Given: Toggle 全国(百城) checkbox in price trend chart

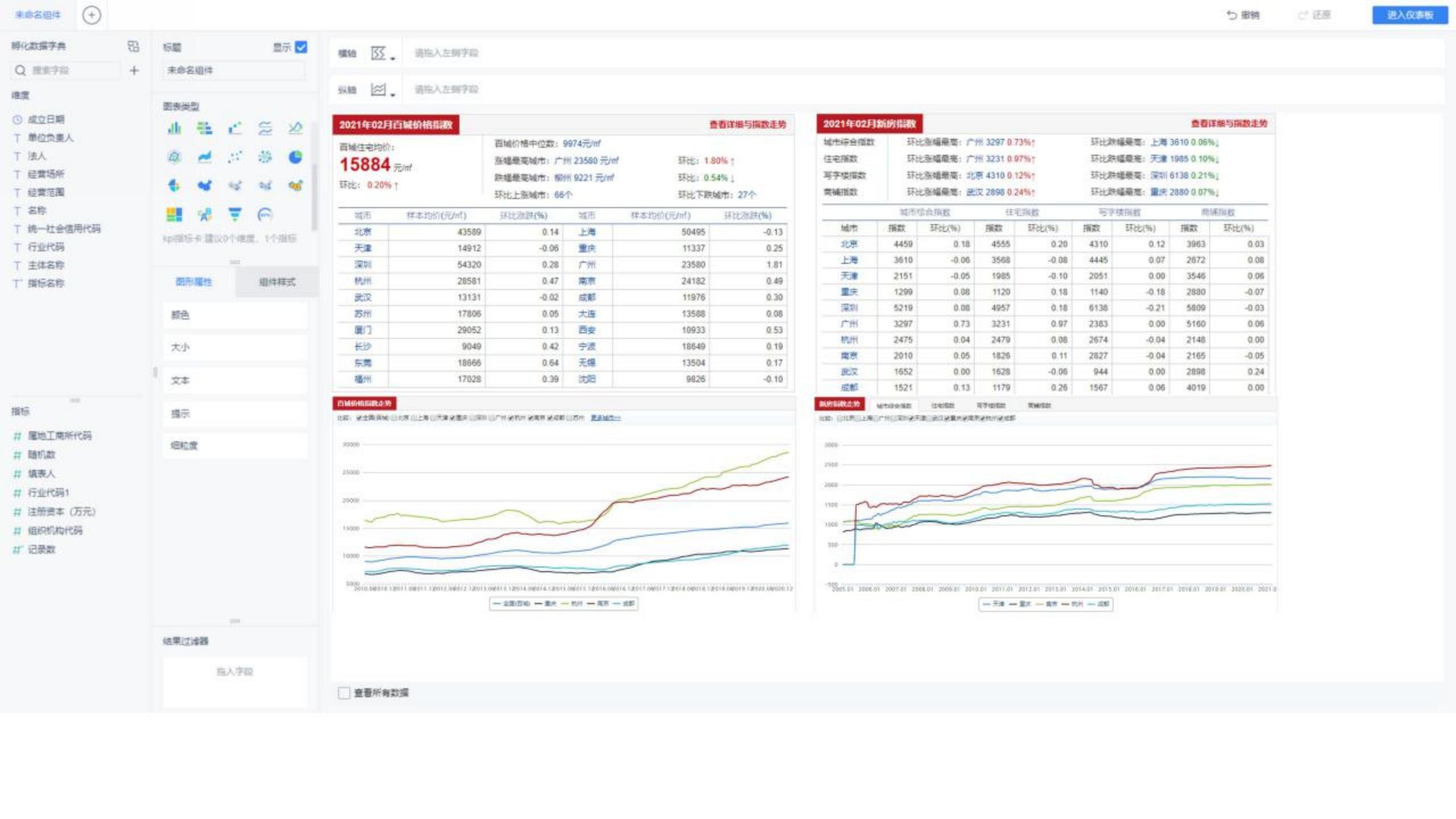Looking at the screenshot, I should point(359,418).
